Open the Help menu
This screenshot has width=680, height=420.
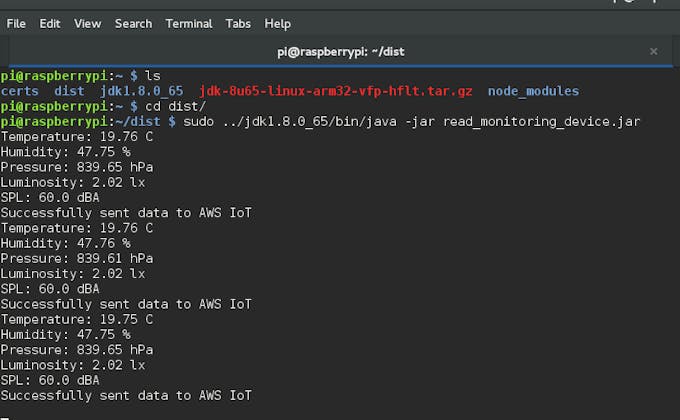click(x=278, y=23)
